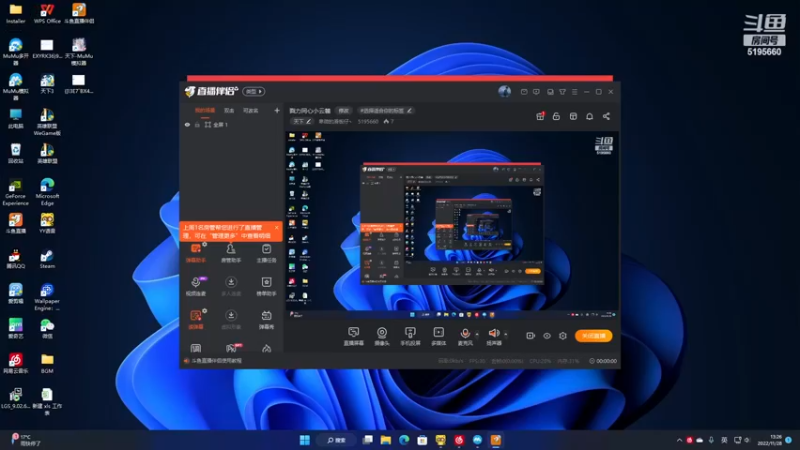
Task: Open the 主播任务 streamer tasks tool
Action: tap(266, 253)
